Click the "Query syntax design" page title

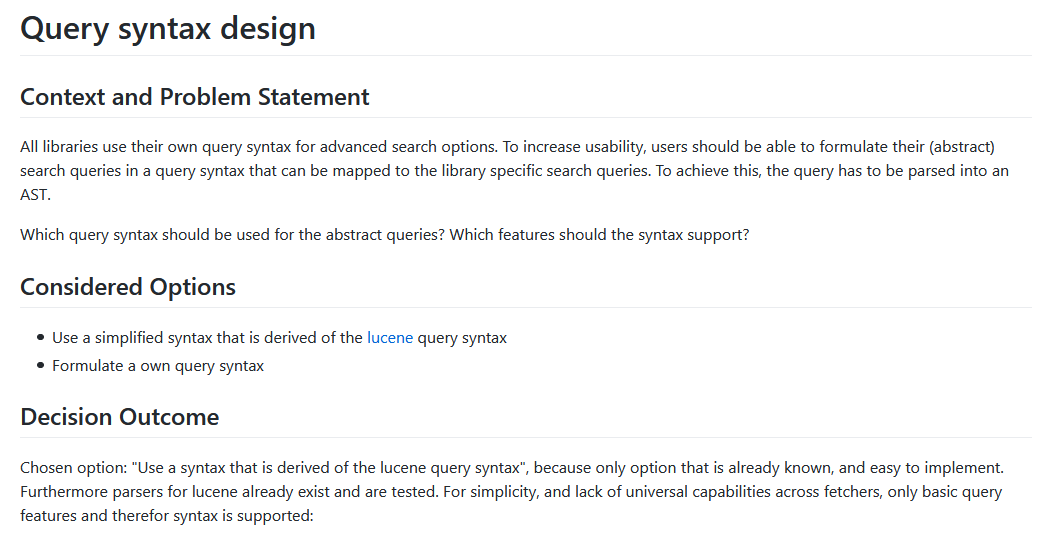(168, 28)
